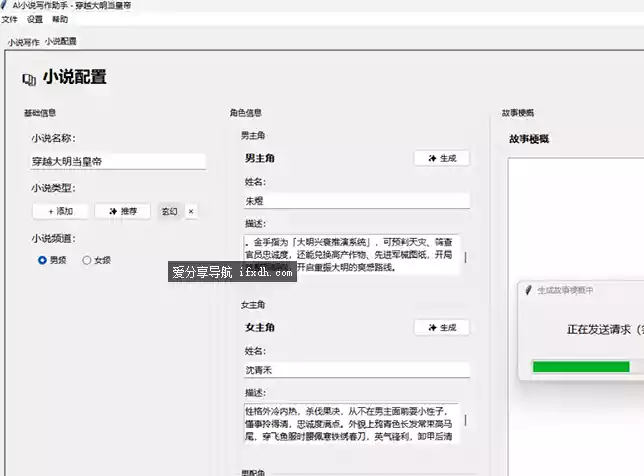This screenshot has width=644, height=476.
Task: Click the 小说配置 header icon
Action: click(29, 79)
